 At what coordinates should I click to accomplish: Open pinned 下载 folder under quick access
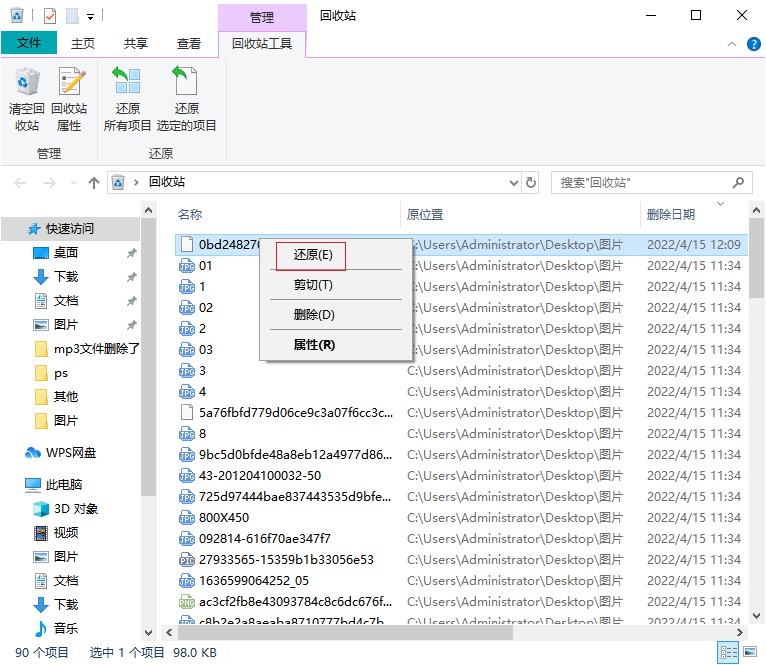65,277
